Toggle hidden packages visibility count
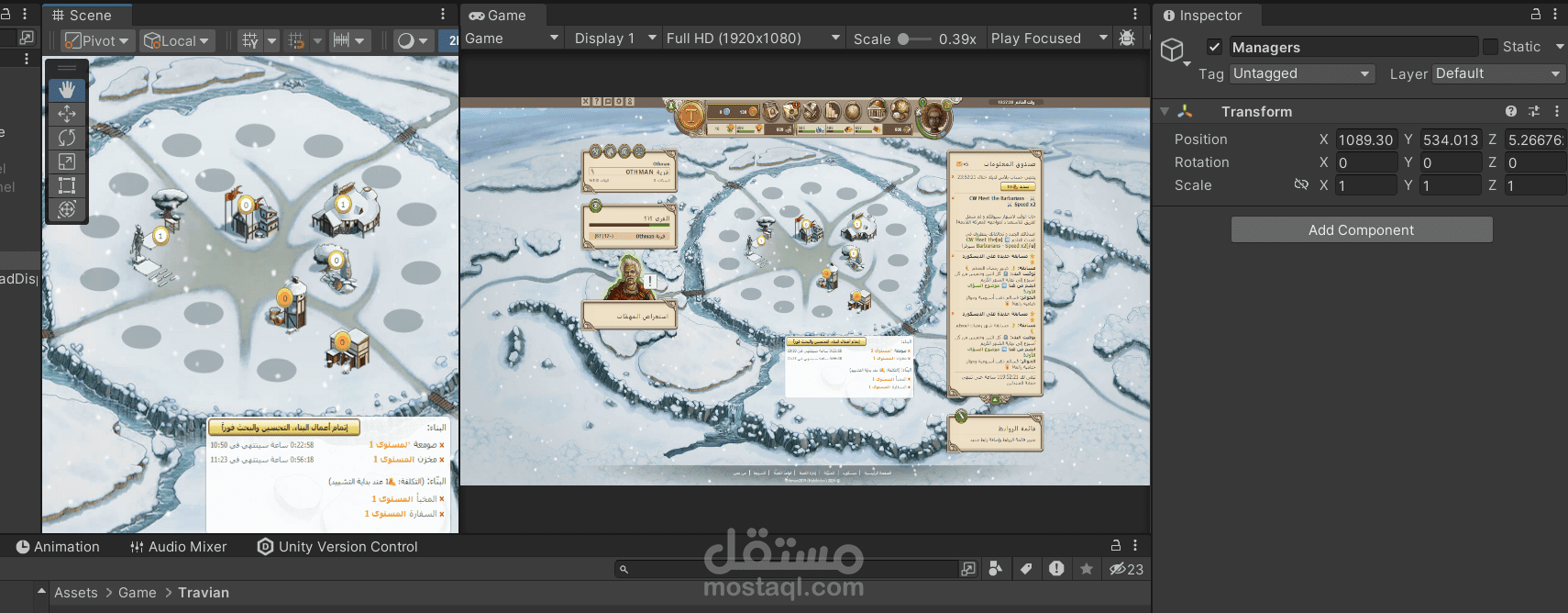The width and height of the screenshot is (1568, 613). coord(1126,569)
